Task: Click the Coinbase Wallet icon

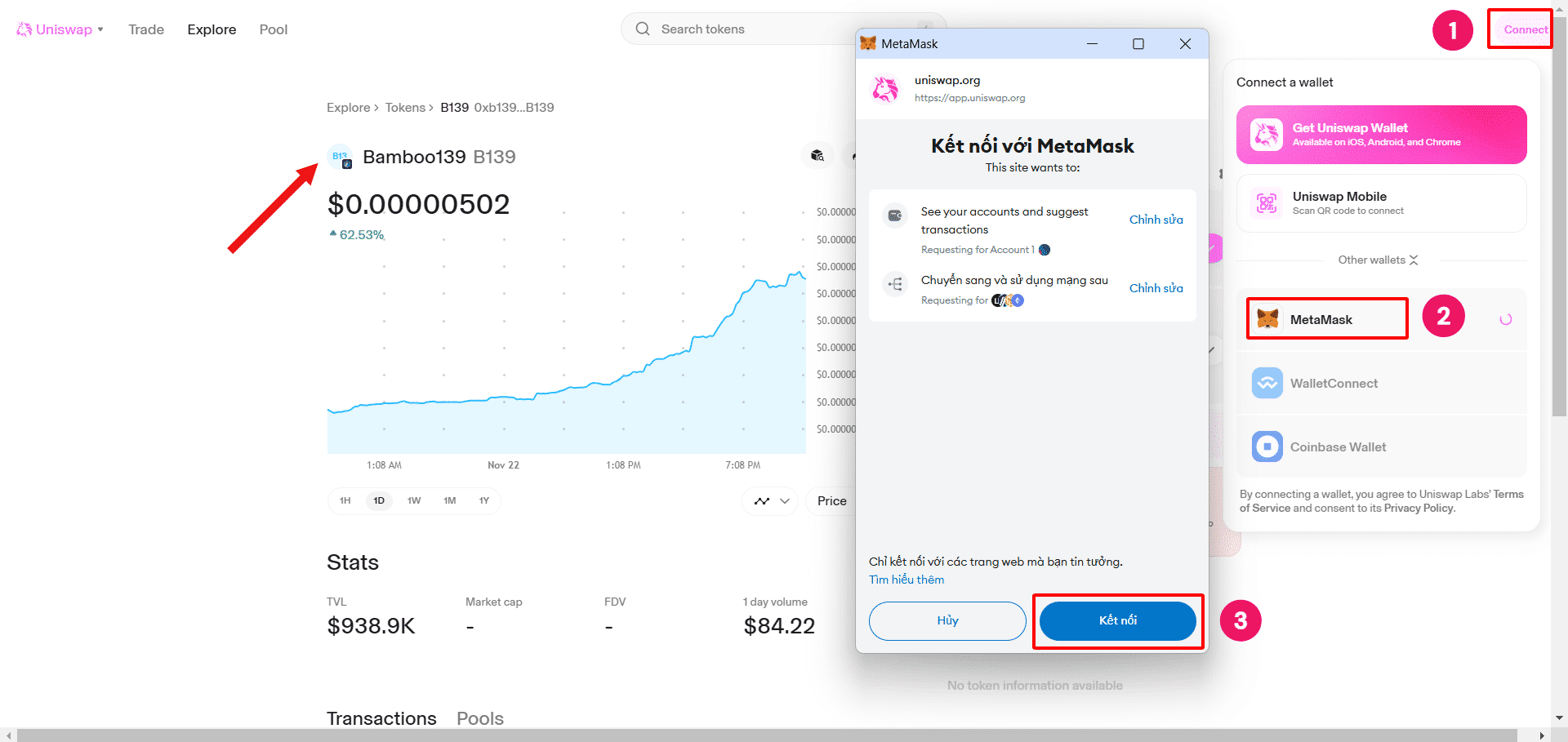Action: pyautogui.click(x=1267, y=447)
